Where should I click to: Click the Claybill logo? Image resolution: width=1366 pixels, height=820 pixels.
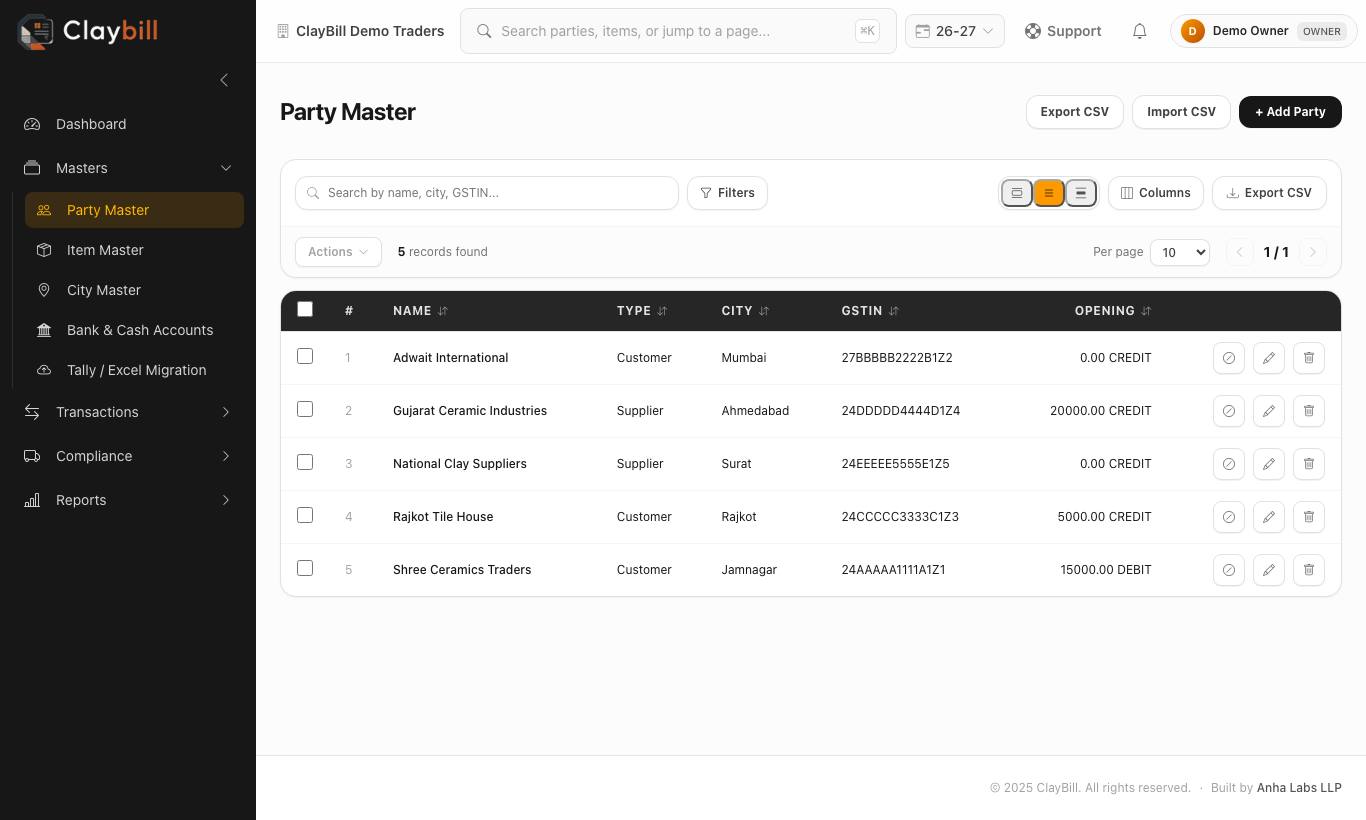pyautogui.click(x=88, y=31)
